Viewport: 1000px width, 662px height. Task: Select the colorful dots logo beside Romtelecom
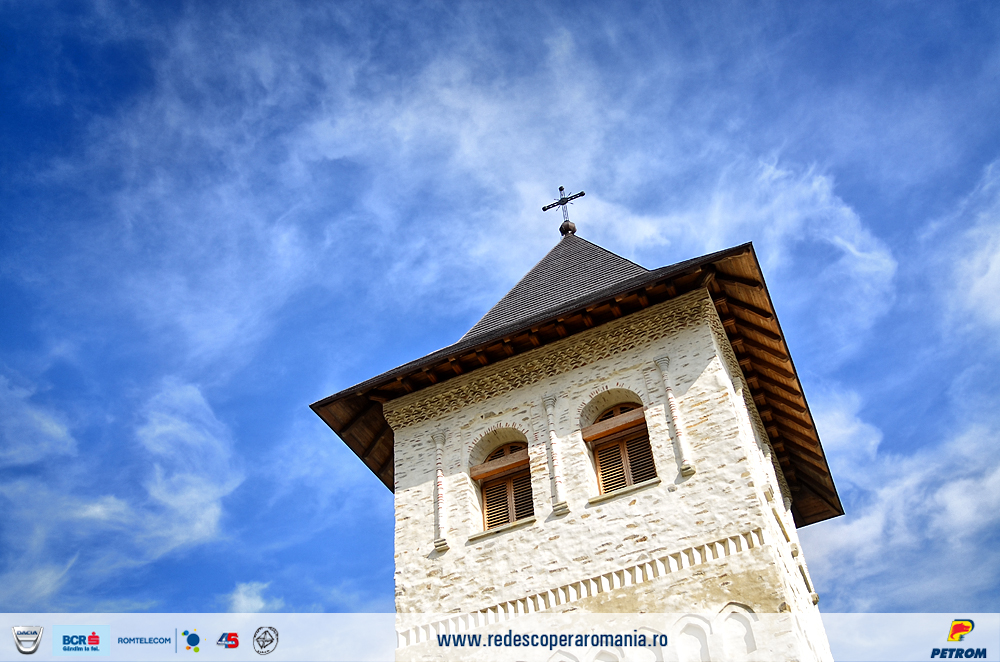pyautogui.click(x=191, y=640)
